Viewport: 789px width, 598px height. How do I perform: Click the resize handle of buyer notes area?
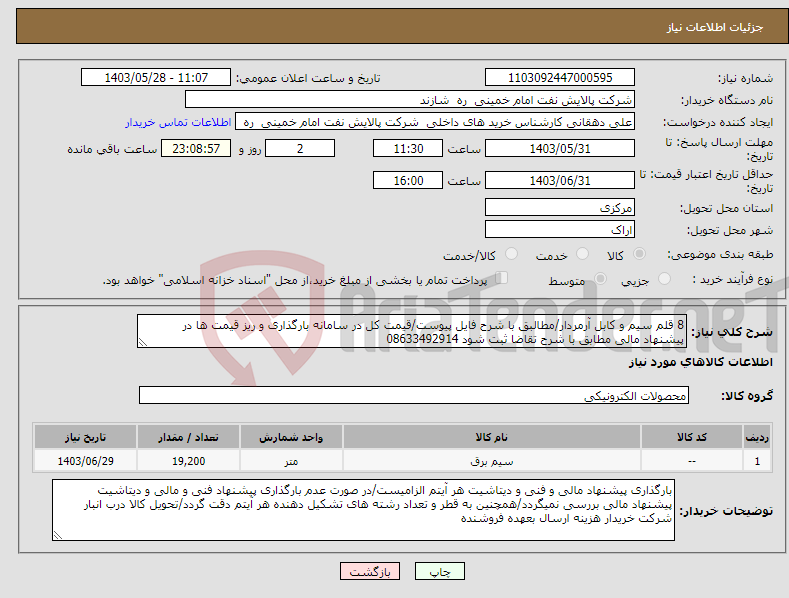58,535
